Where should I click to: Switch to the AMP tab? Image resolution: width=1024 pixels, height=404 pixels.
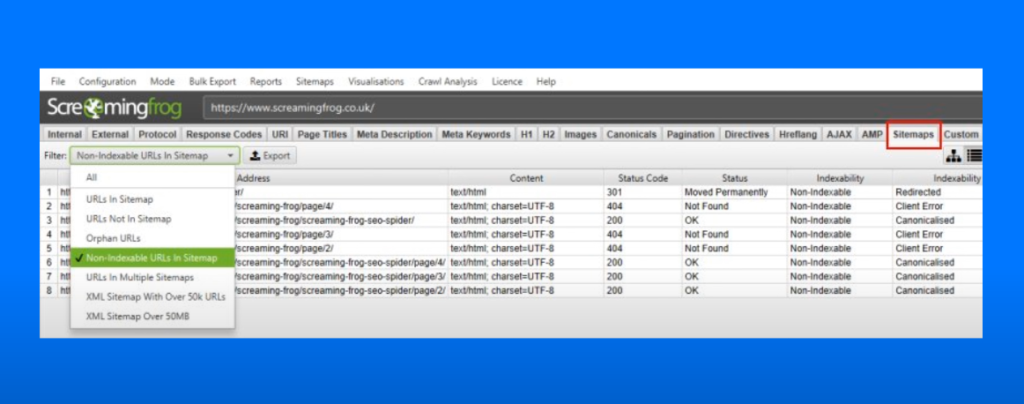point(872,134)
